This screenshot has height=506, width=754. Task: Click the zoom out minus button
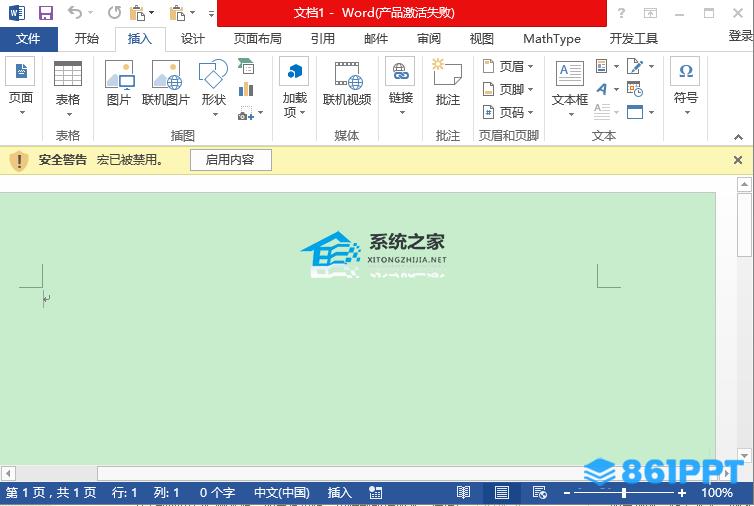point(567,493)
